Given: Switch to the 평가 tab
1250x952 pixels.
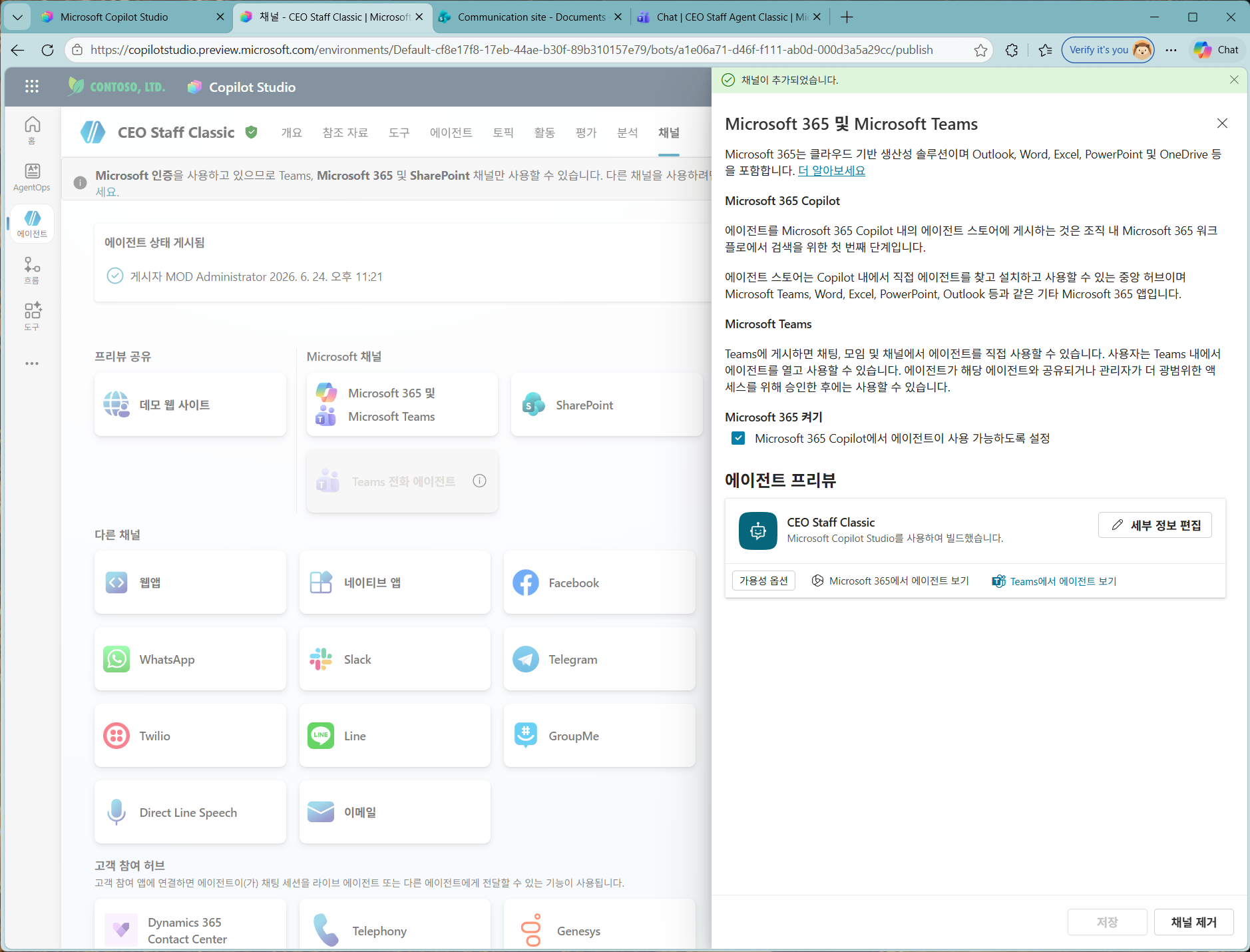Looking at the screenshot, I should (586, 132).
